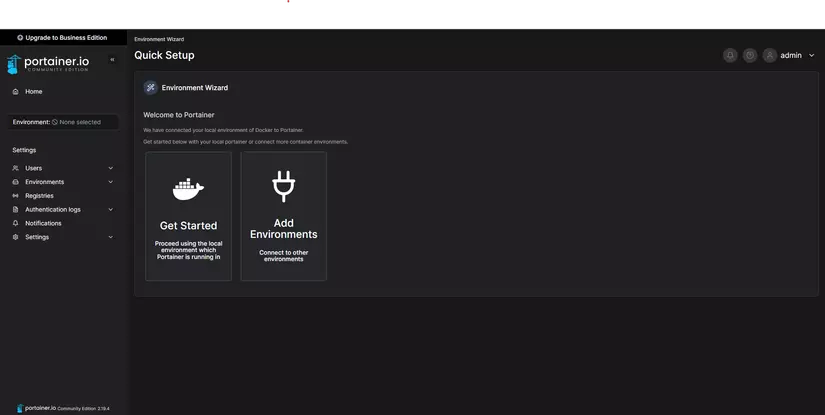The image size is (825, 415).
Task: Collapse the sidebar with double-chevron button
Action: point(112,60)
